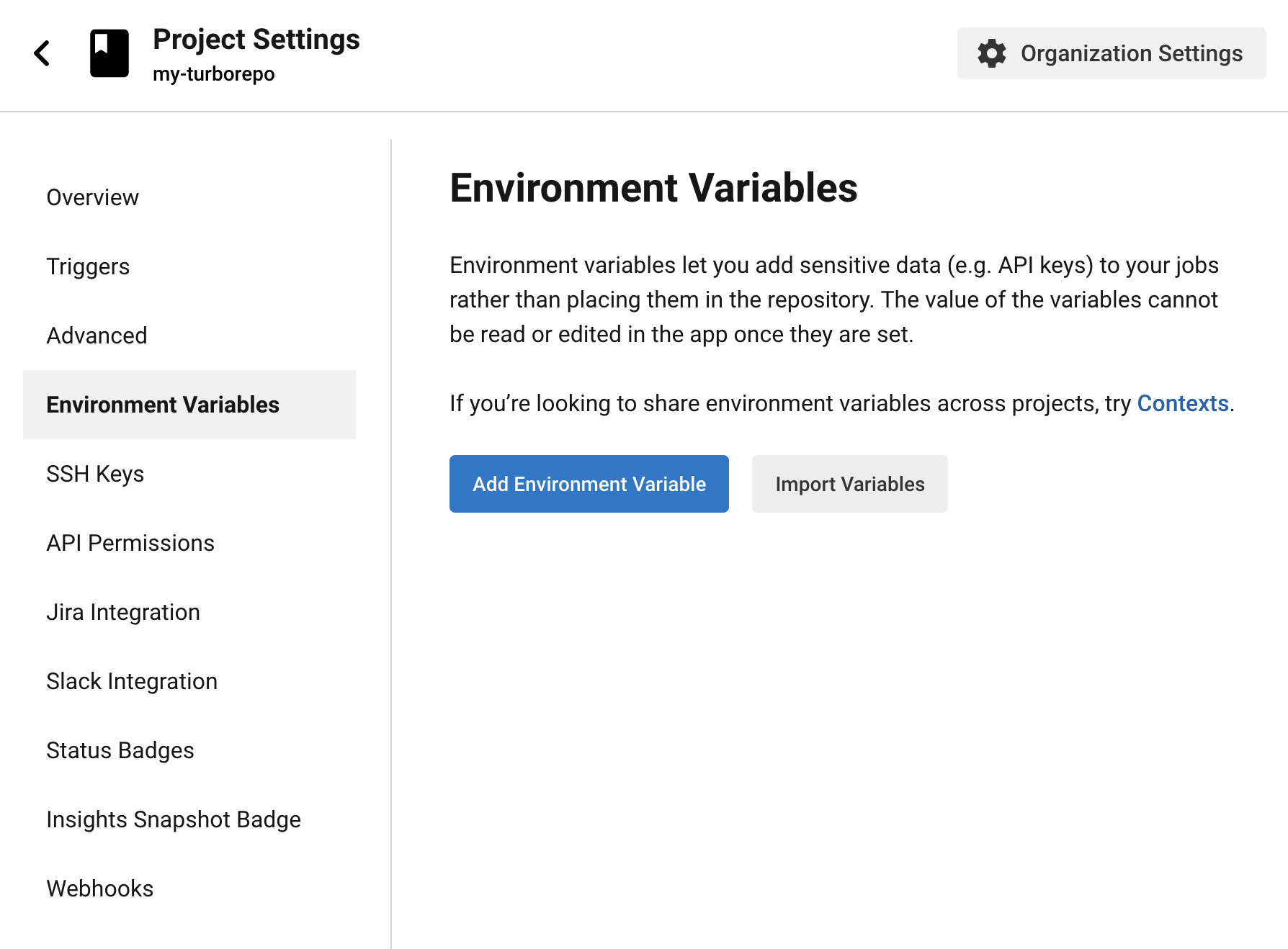The height and width of the screenshot is (949, 1288).
Task: Open SSH Keys settings
Action: pos(94,474)
